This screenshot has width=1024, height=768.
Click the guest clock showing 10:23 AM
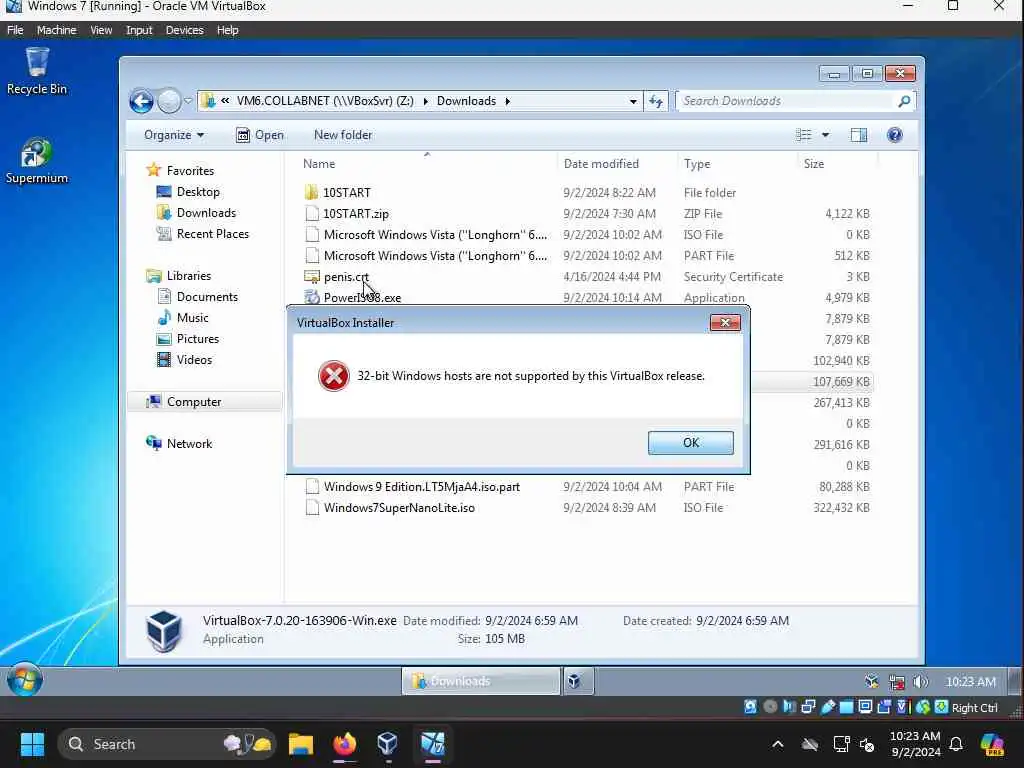970,682
